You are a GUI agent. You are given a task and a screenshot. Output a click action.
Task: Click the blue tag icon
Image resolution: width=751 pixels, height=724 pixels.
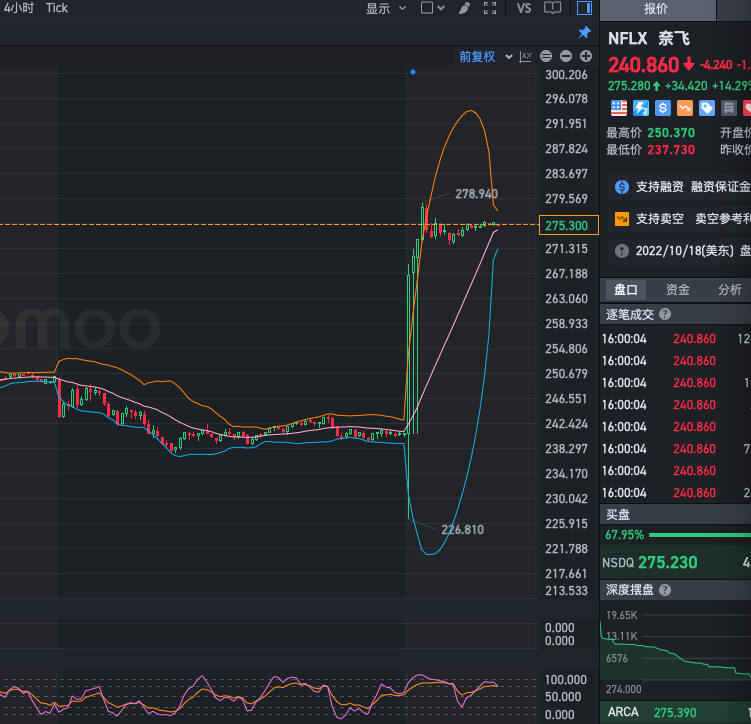(707, 108)
